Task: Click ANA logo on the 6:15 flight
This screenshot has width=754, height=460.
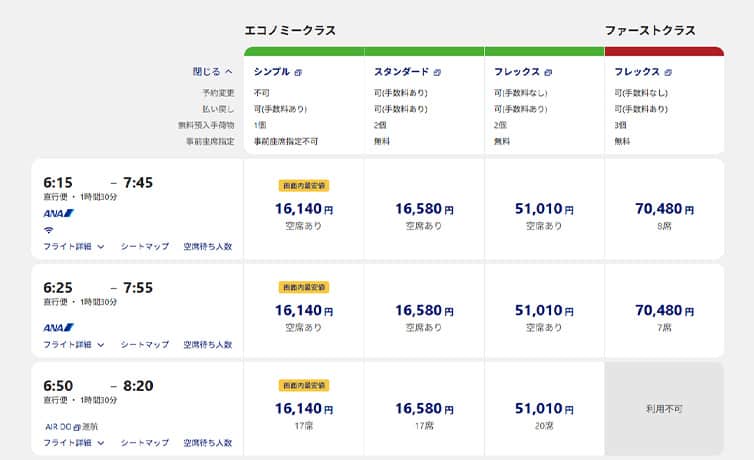Action: 59,213
